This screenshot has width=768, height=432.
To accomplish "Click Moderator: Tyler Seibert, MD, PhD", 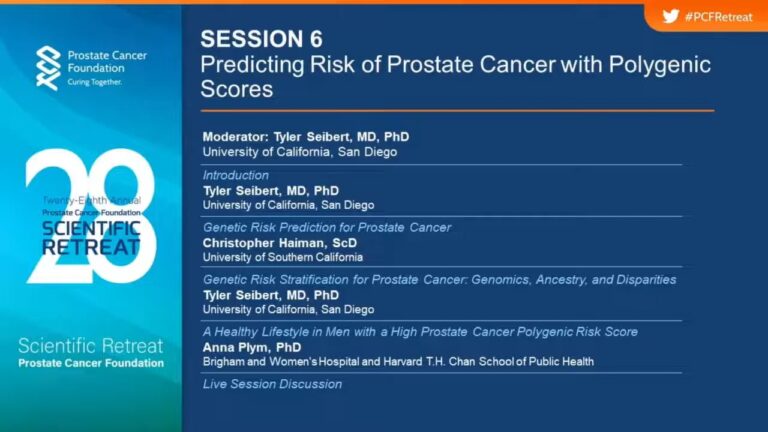I will tap(306, 137).
